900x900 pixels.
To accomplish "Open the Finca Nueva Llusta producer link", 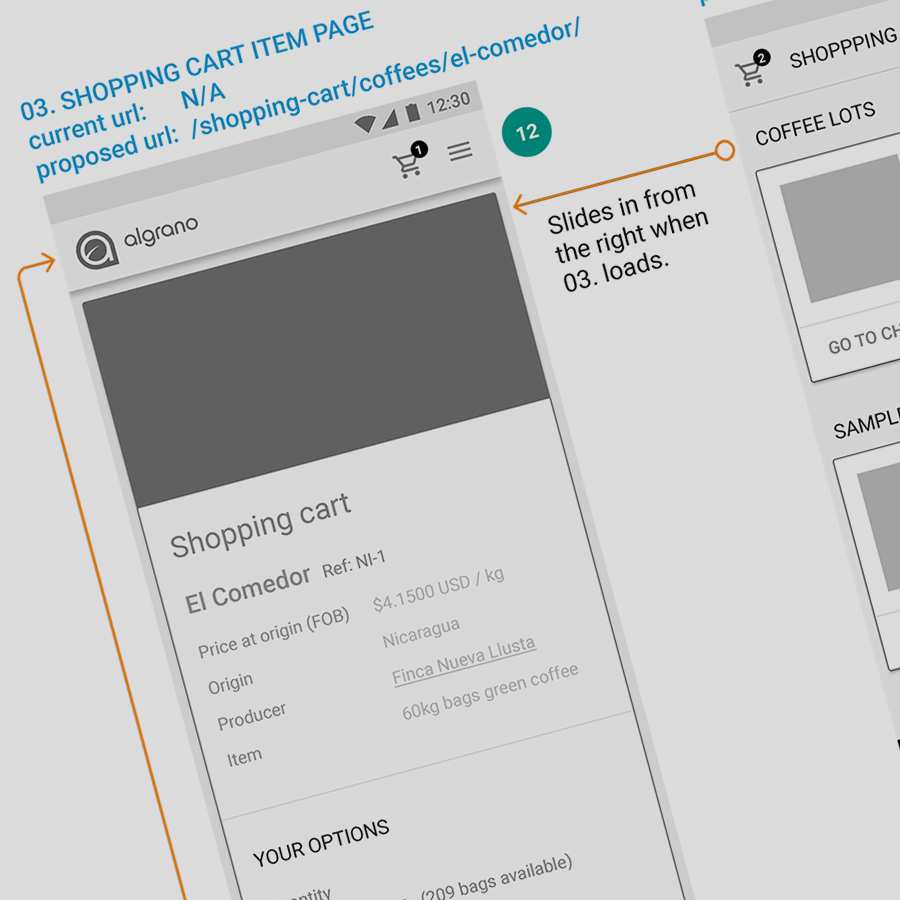I will point(464,660).
